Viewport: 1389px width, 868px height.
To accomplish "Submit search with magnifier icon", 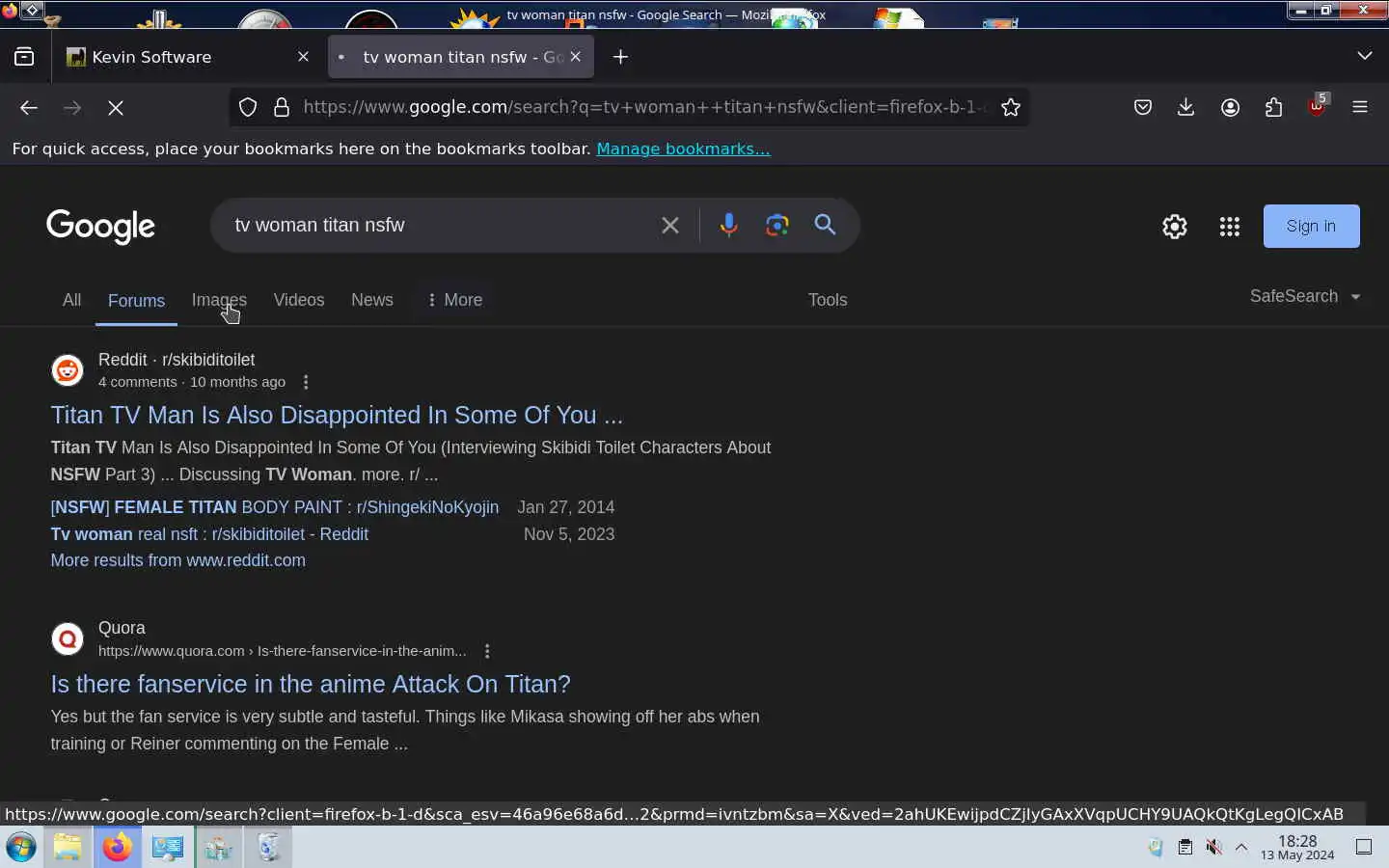I will 825,225.
